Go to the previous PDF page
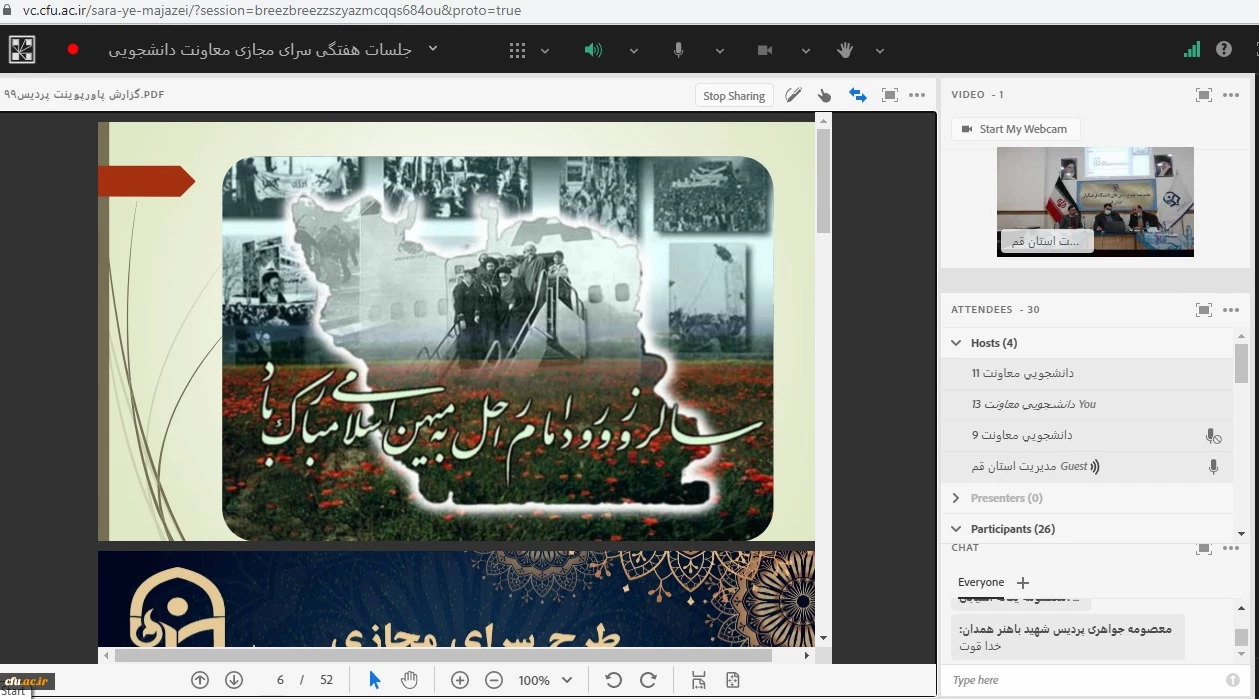The height and width of the screenshot is (699, 1259). point(200,680)
